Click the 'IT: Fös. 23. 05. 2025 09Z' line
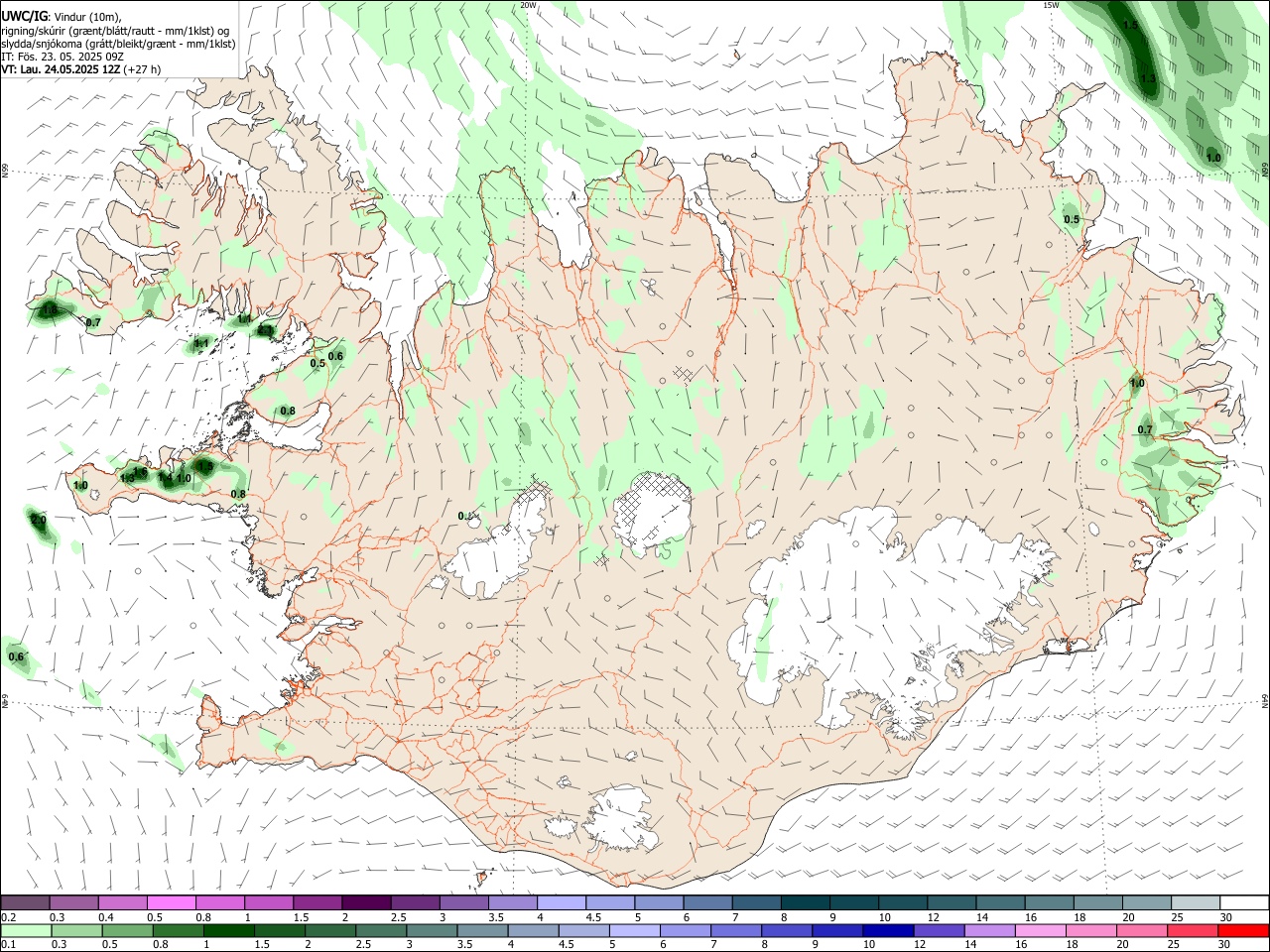Screen dimensions: 1270x952 [62, 57]
